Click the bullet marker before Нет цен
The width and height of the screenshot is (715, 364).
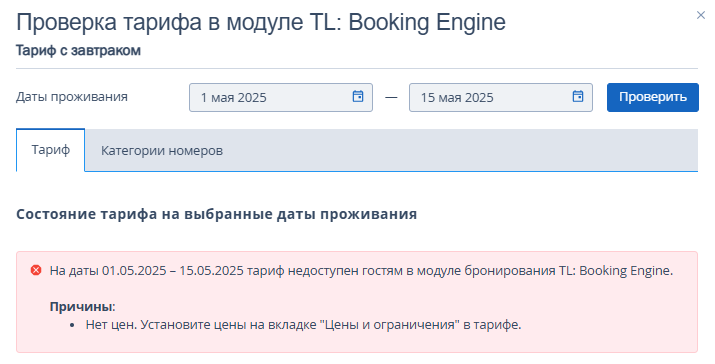72,325
